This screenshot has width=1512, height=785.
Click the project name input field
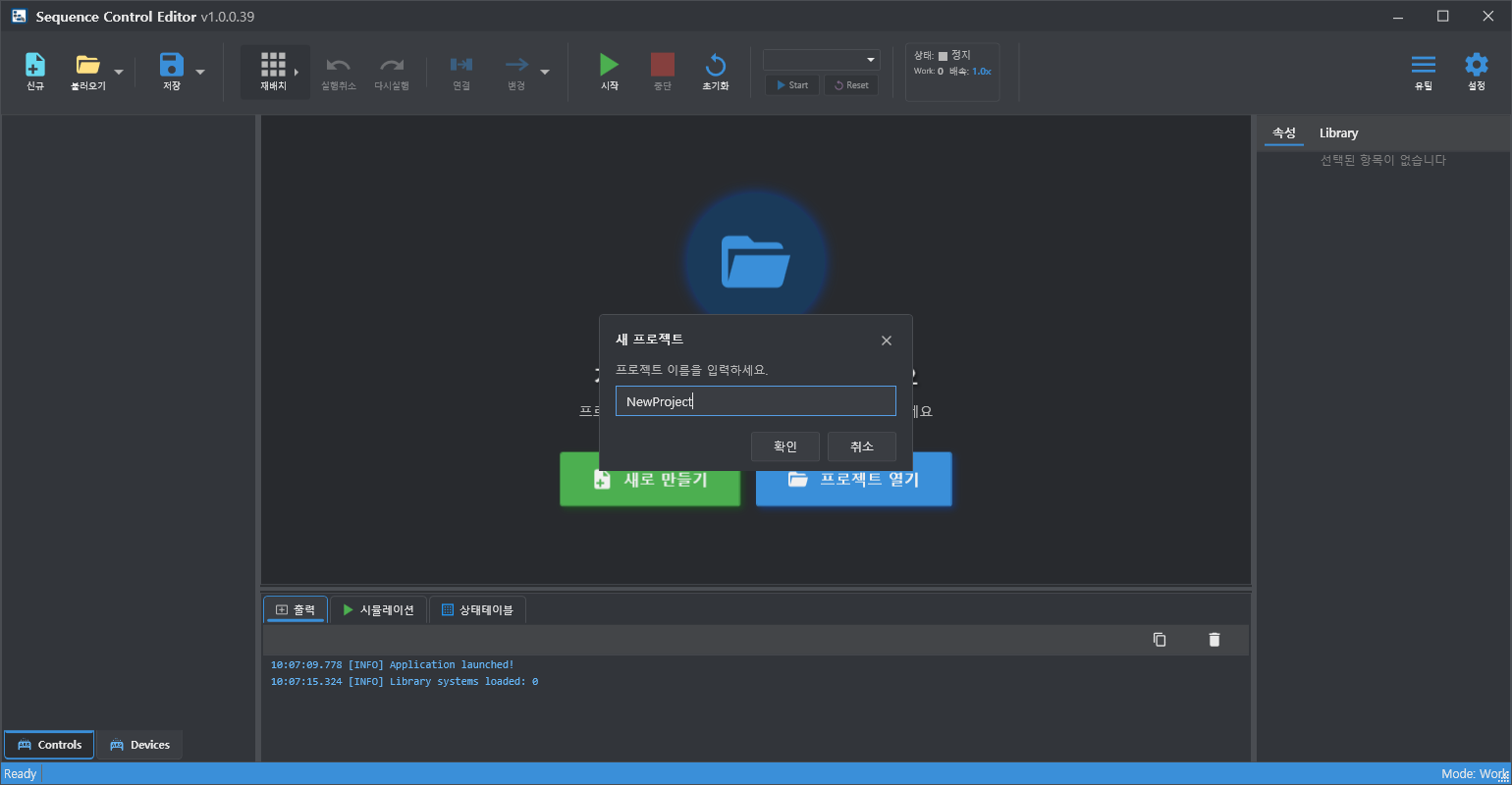(x=755, y=401)
